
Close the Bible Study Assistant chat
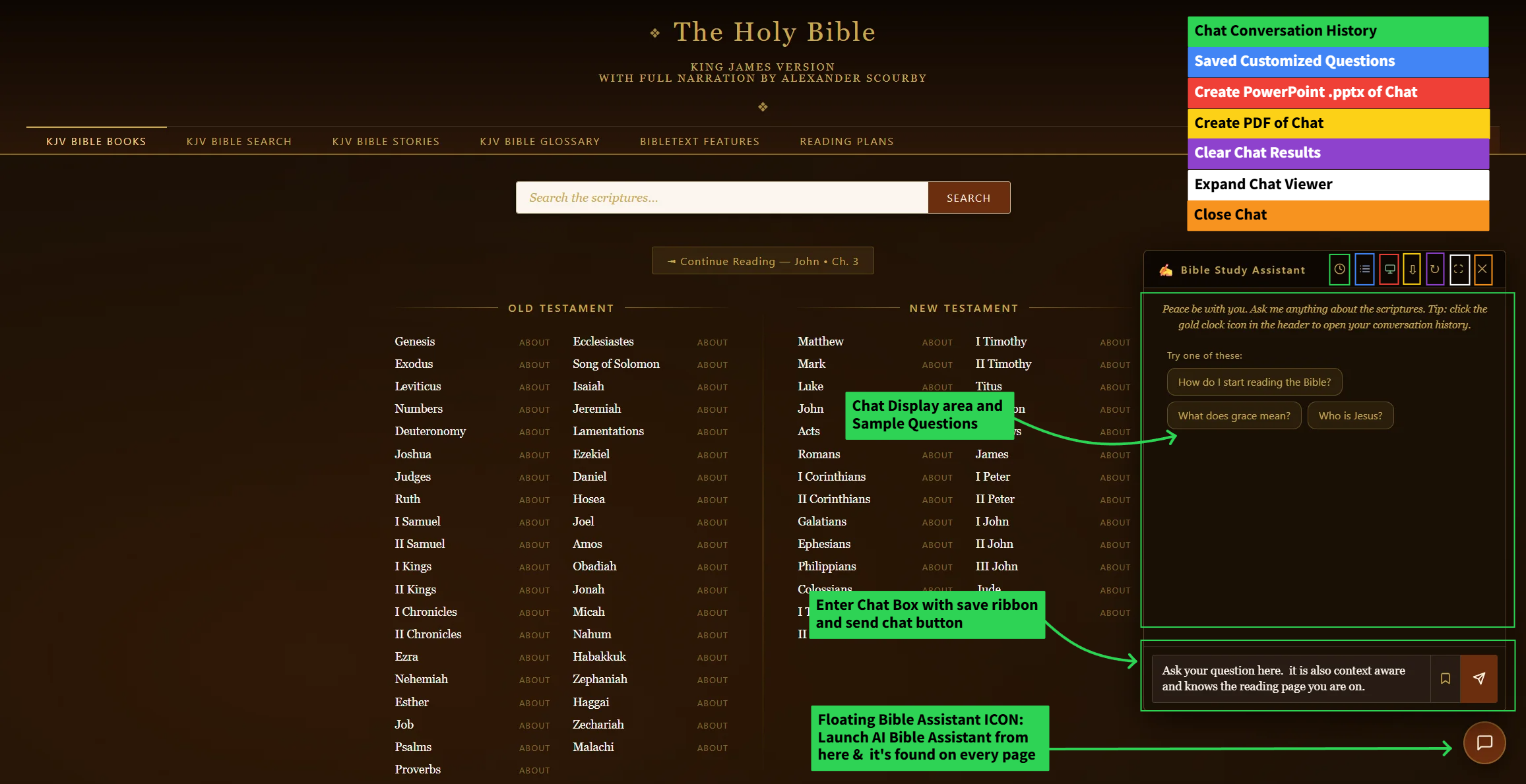pyautogui.click(x=1482, y=269)
